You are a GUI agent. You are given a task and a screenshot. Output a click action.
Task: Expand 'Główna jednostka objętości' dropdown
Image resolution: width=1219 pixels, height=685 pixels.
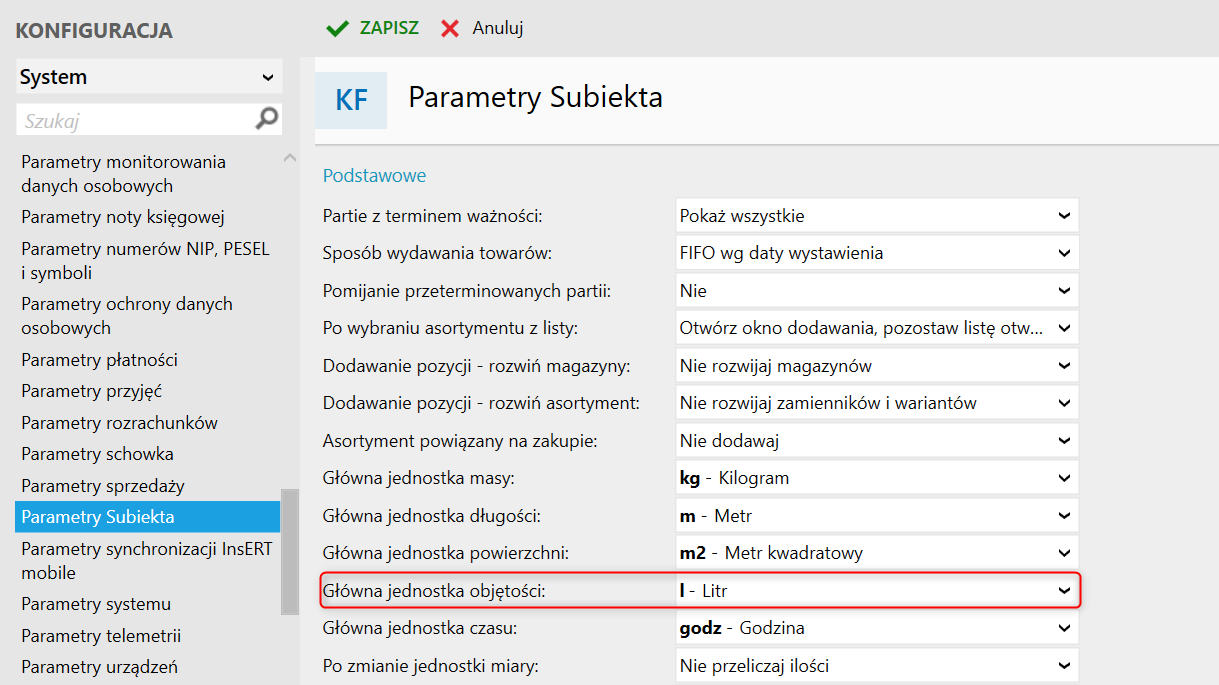click(876, 591)
